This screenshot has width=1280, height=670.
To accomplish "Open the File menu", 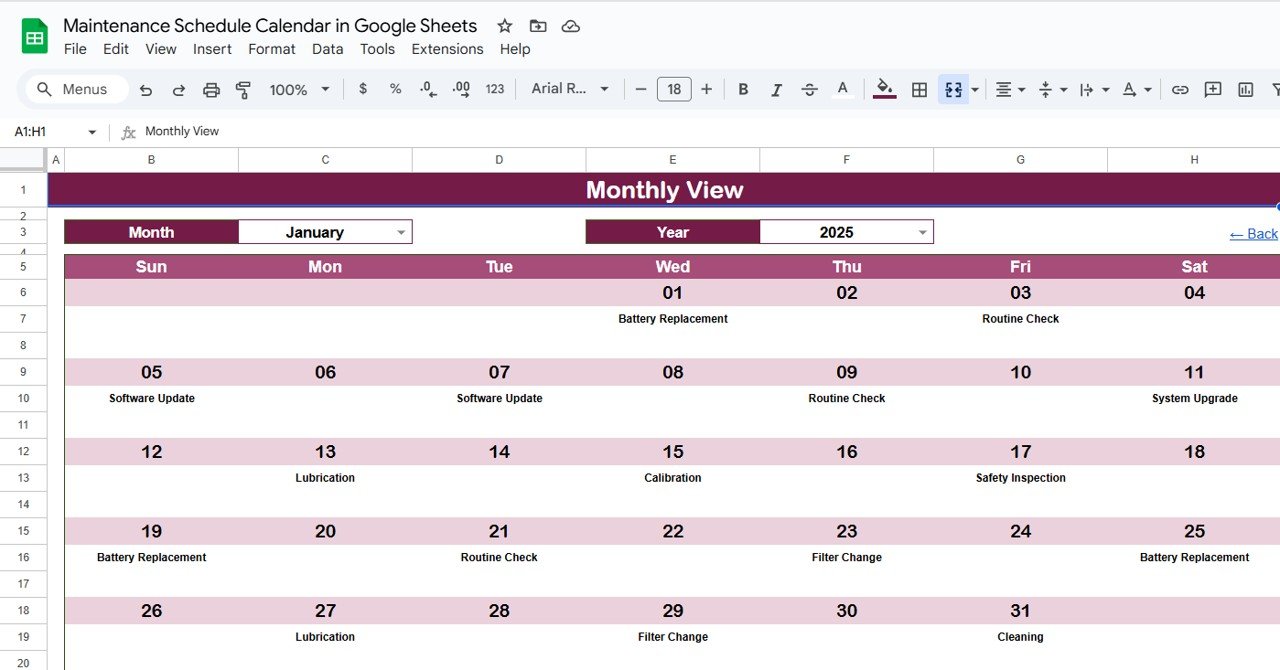I will tap(75, 49).
